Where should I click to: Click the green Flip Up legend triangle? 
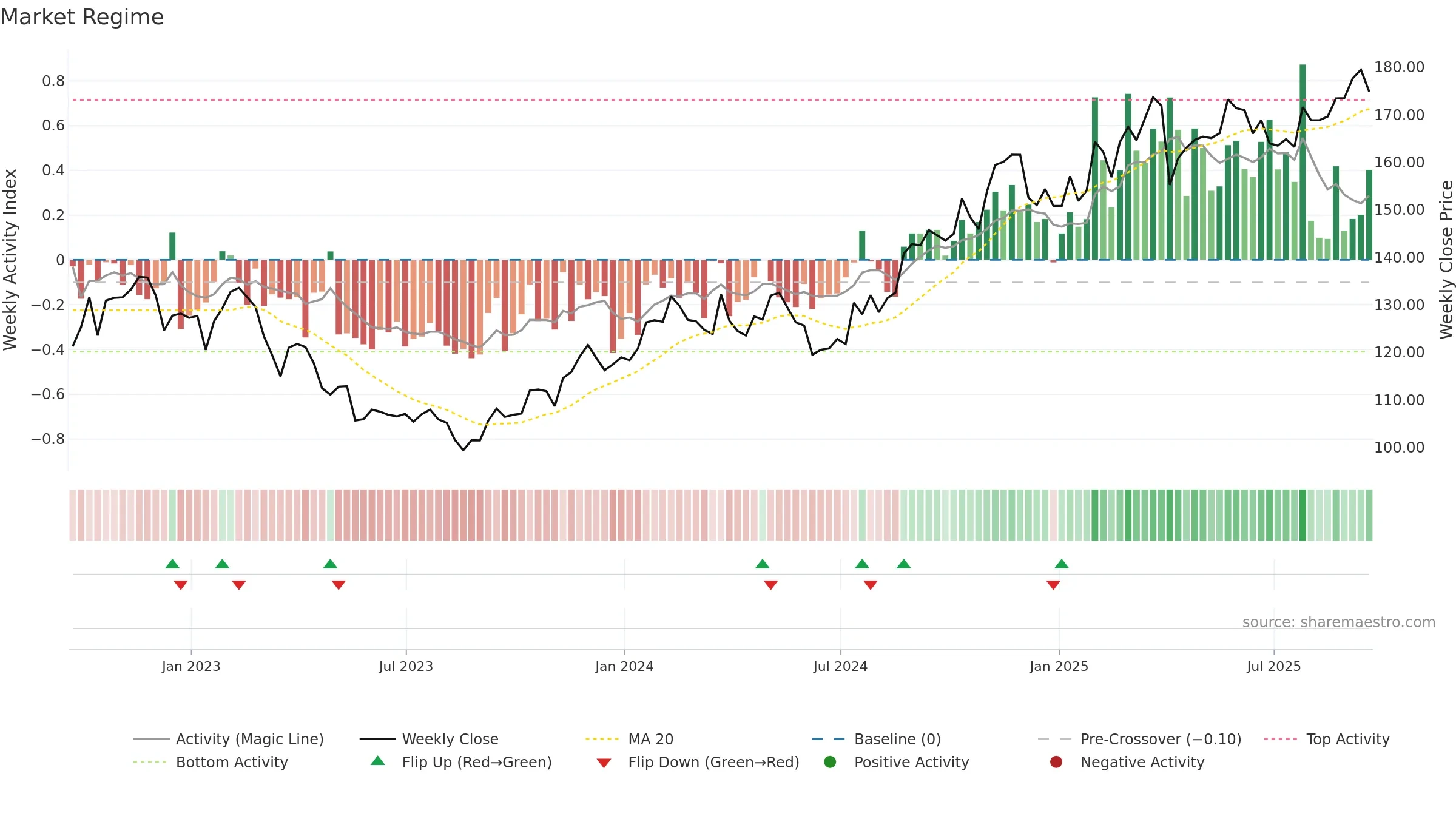(377, 761)
